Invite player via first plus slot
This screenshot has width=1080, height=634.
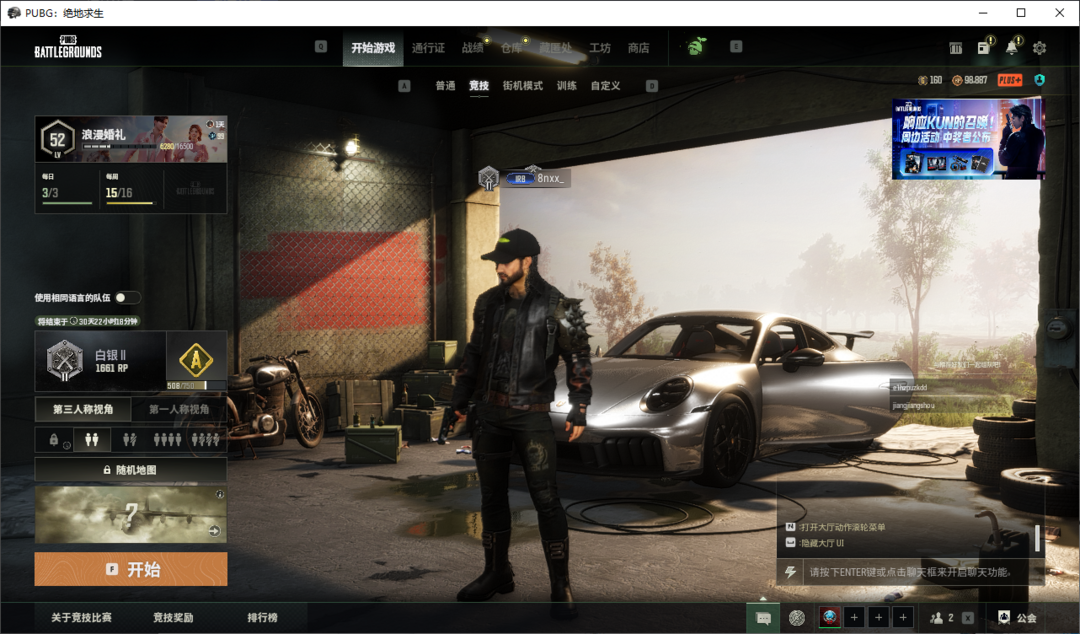tap(854, 617)
